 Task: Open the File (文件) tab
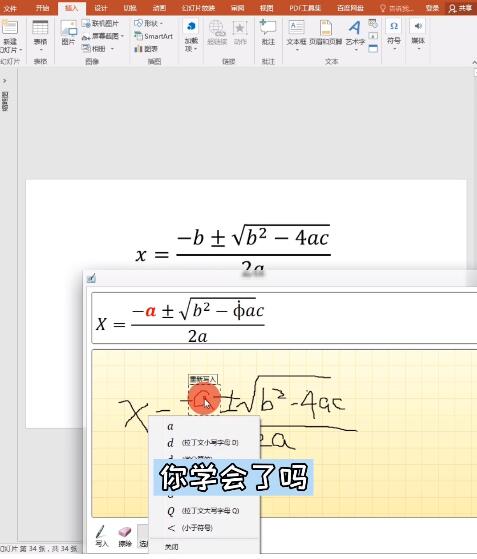click(x=10, y=8)
